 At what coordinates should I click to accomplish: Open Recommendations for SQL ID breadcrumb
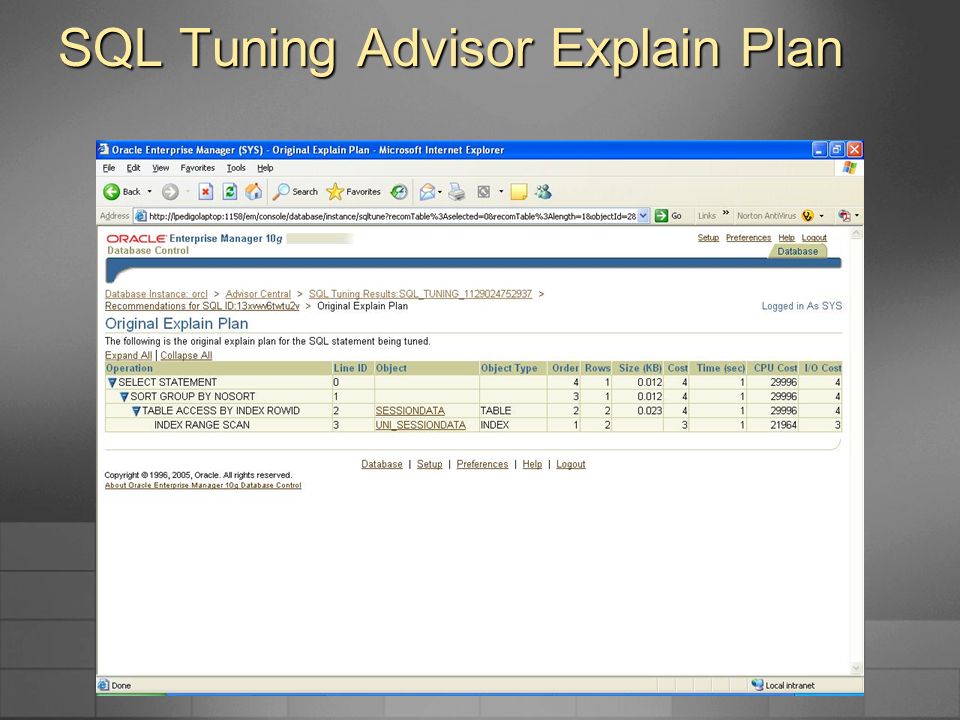tap(202, 306)
